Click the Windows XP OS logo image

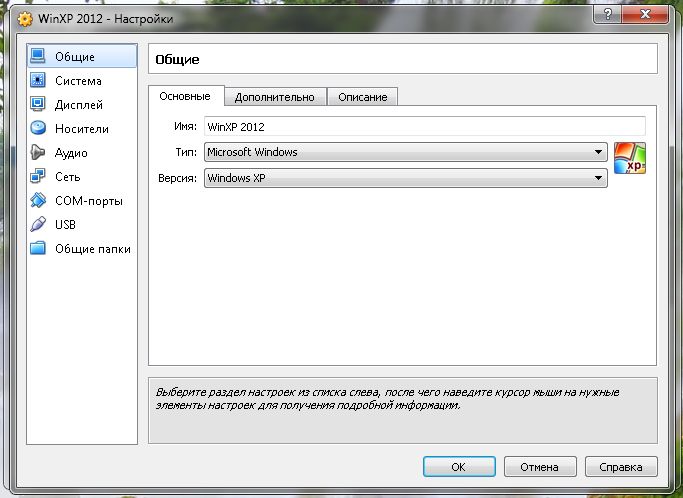pyautogui.click(x=630, y=159)
